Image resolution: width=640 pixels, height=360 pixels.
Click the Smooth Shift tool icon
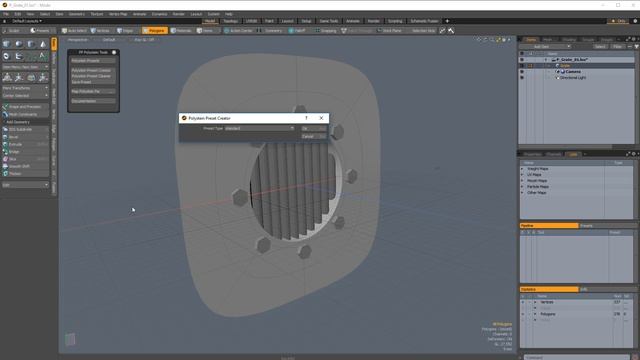click(x=5, y=166)
